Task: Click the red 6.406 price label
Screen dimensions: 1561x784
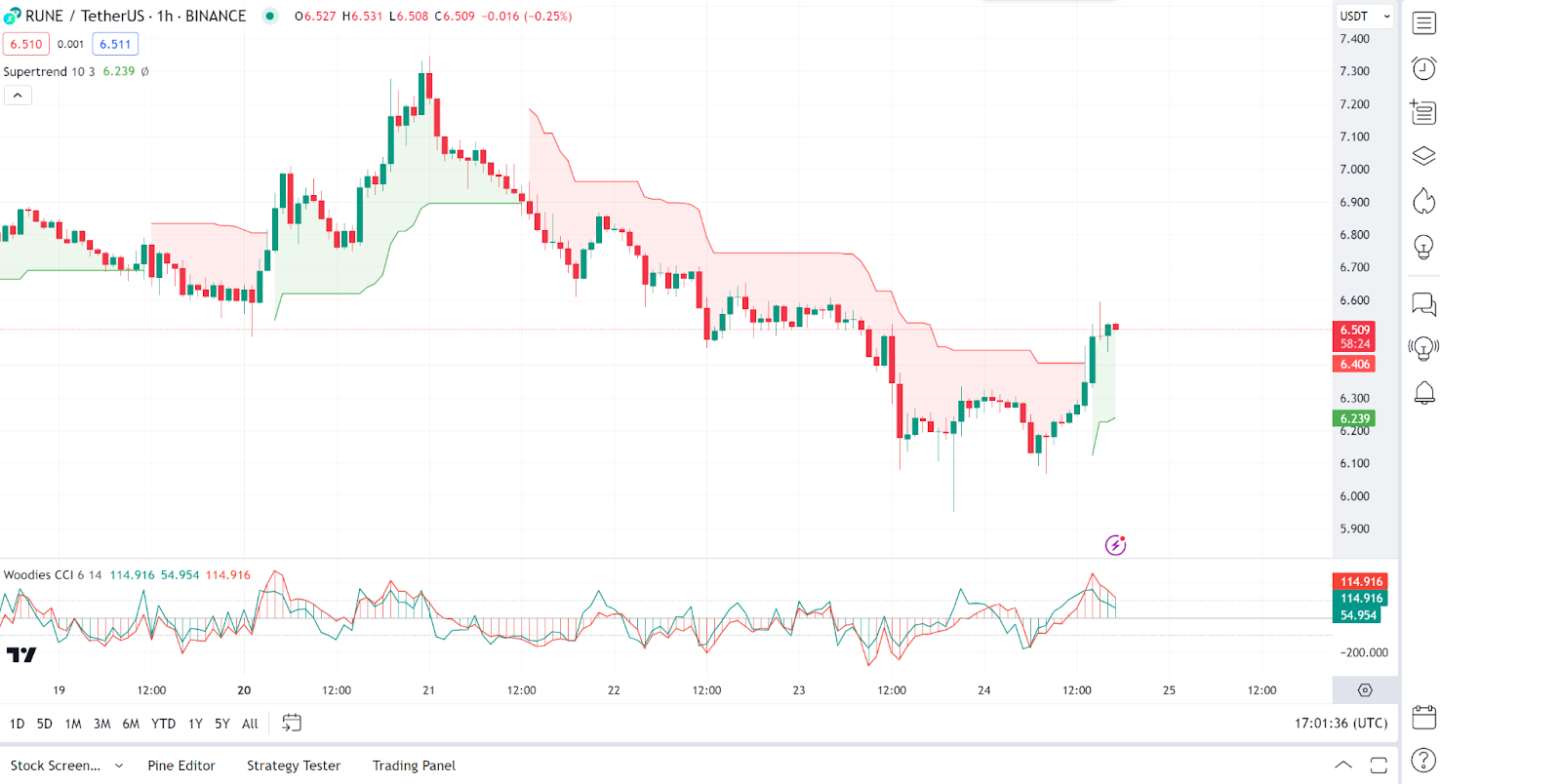Action: click(1354, 364)
